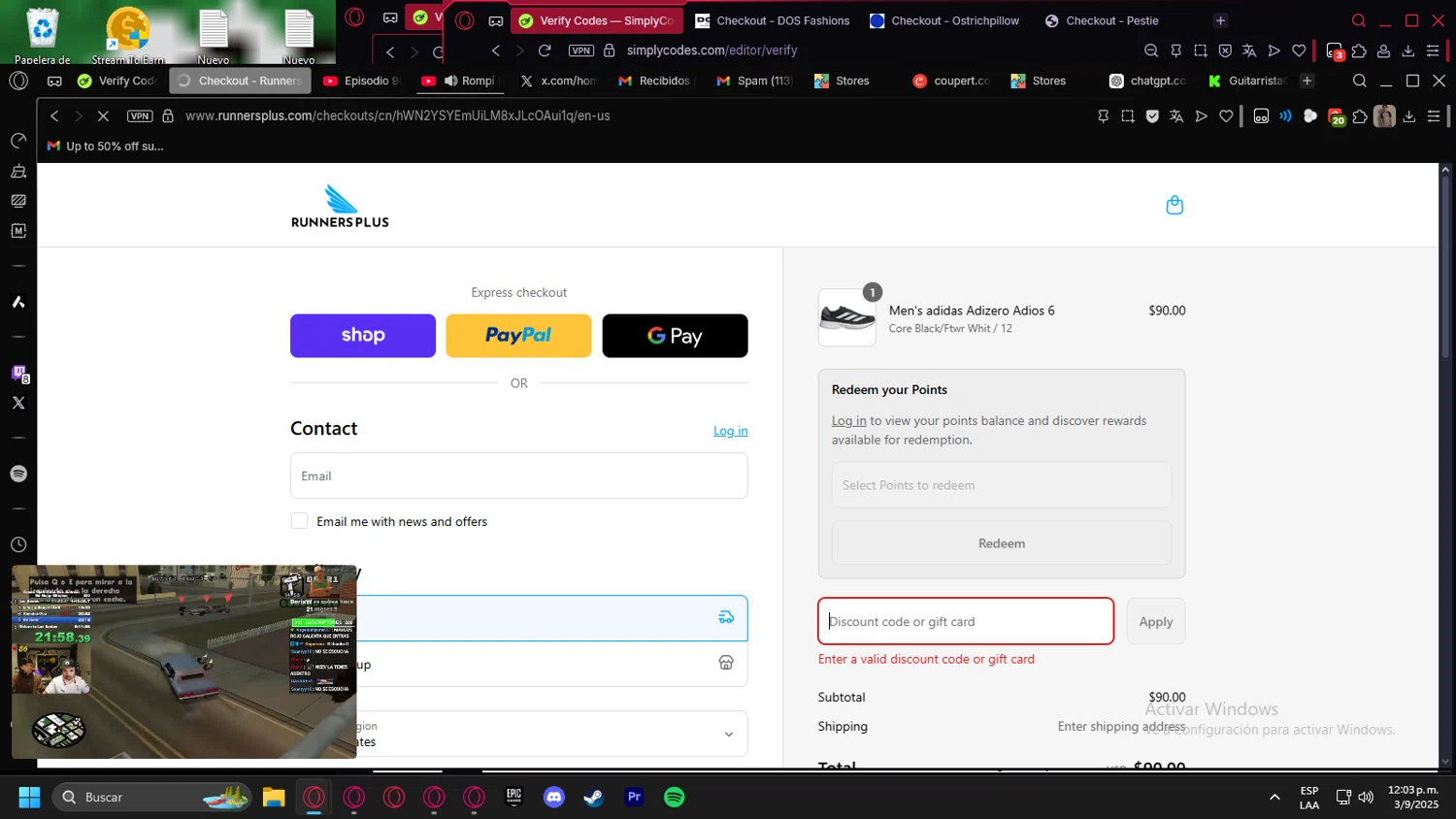
Task: Open new tab in front window
Action: [1307, 81]
